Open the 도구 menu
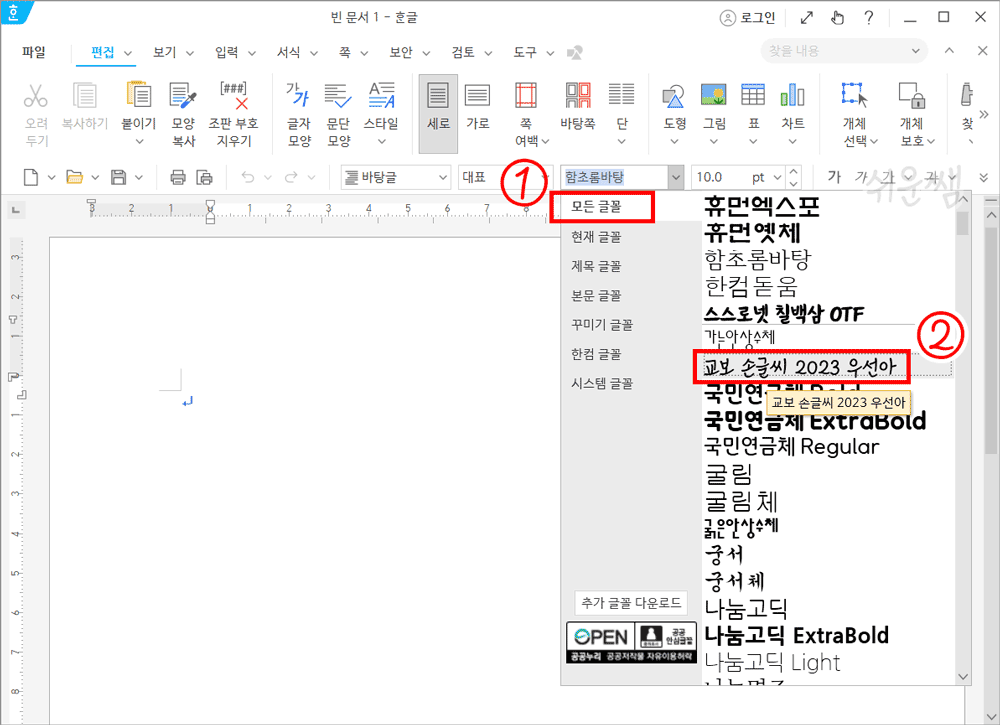The image size is (1000, 725). pyautogui.click(x=527, y=52)
